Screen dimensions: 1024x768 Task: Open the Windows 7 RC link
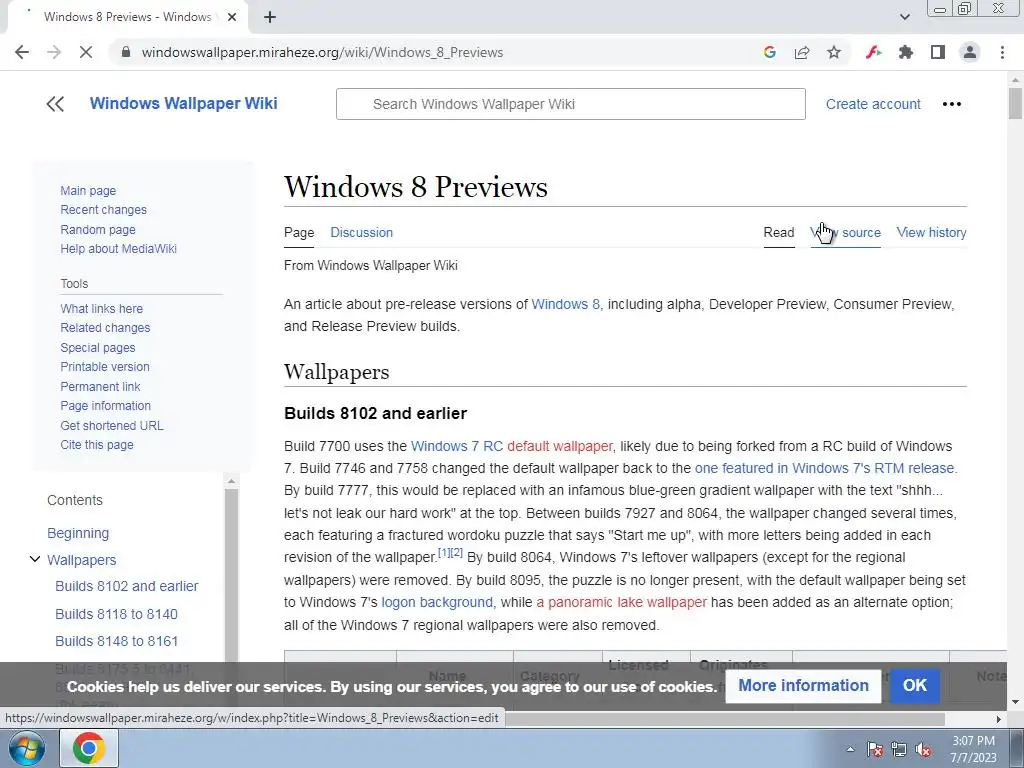[456, 446]
